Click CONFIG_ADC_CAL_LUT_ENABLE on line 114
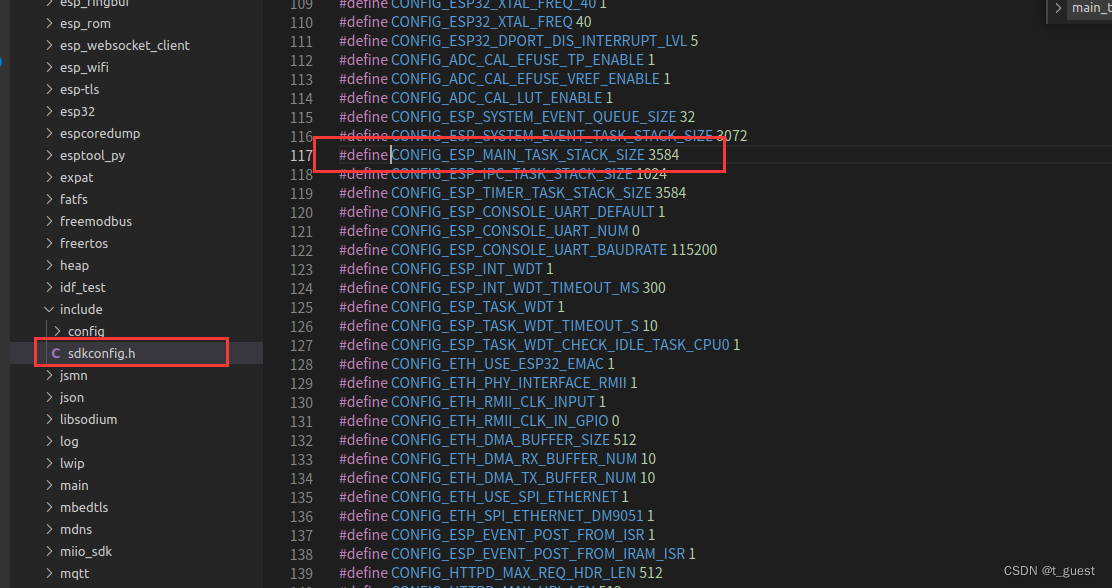1112x588 pixels. tap(496, 98)
